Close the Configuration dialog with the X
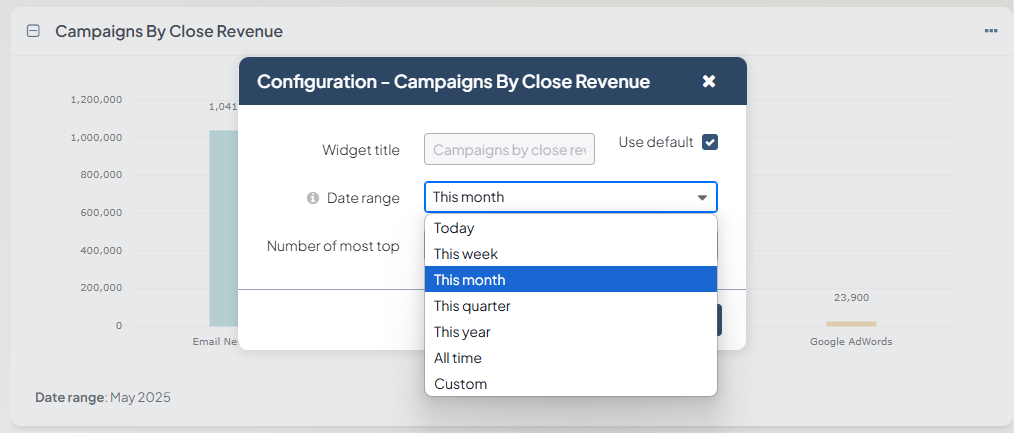Screen dimensions: 1014x433 709,81
